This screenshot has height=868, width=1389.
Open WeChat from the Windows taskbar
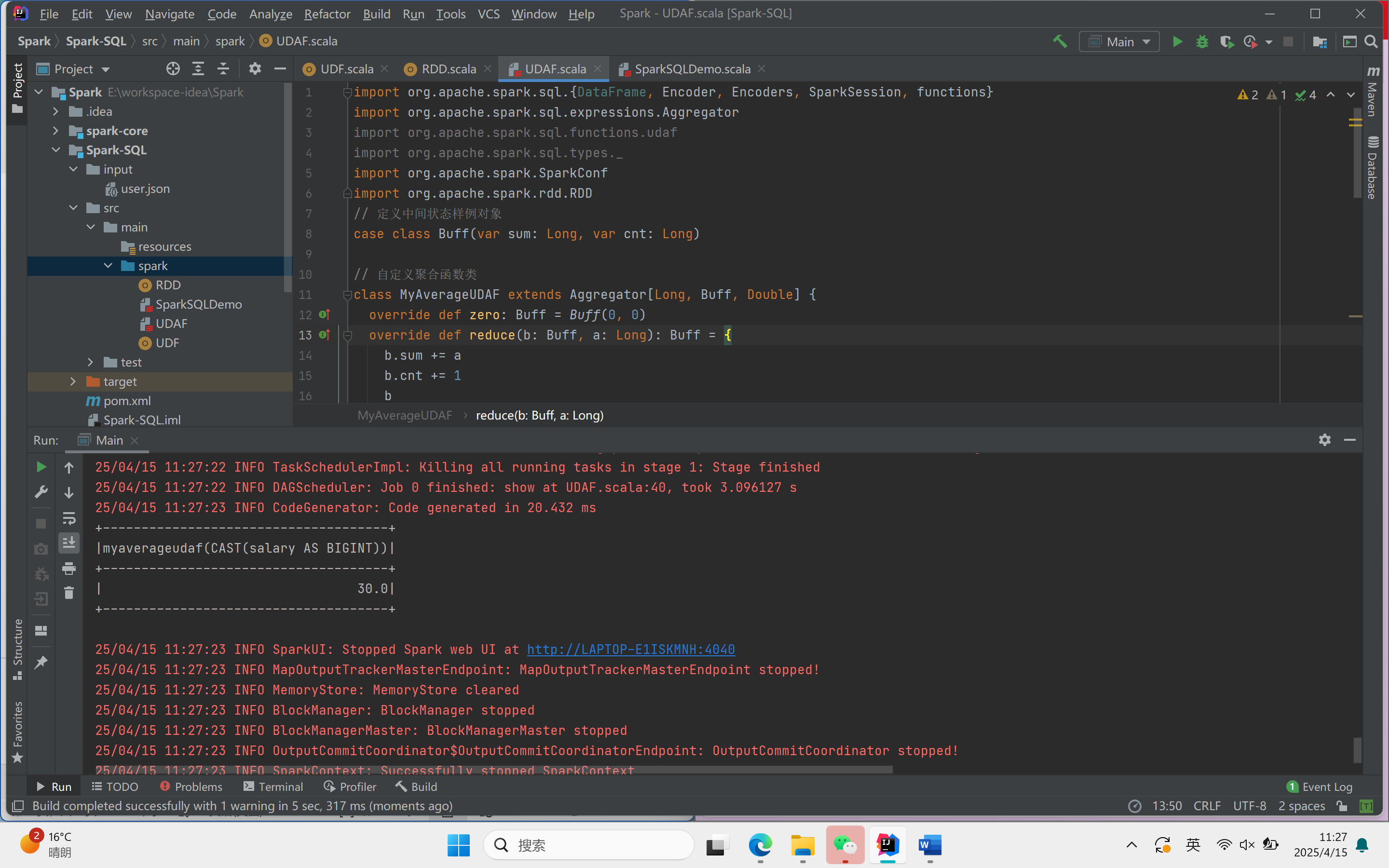click(x=845, y=845)
